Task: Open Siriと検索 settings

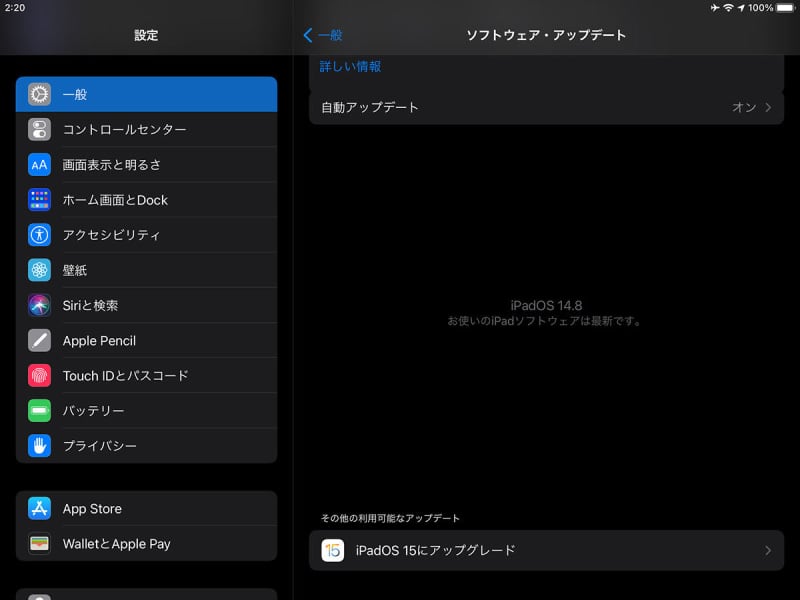Action: pos(146,305)
